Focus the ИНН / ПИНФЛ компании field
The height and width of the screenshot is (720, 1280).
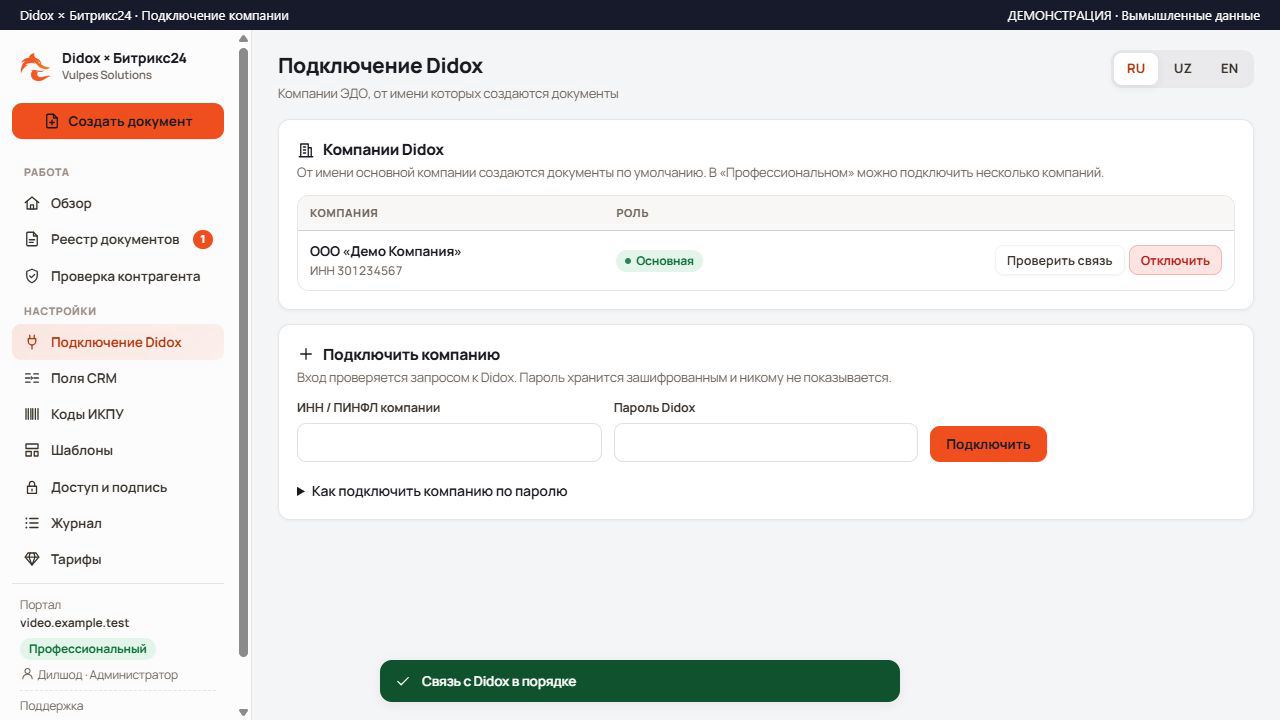pyautogui.click(x=449, y=443)
